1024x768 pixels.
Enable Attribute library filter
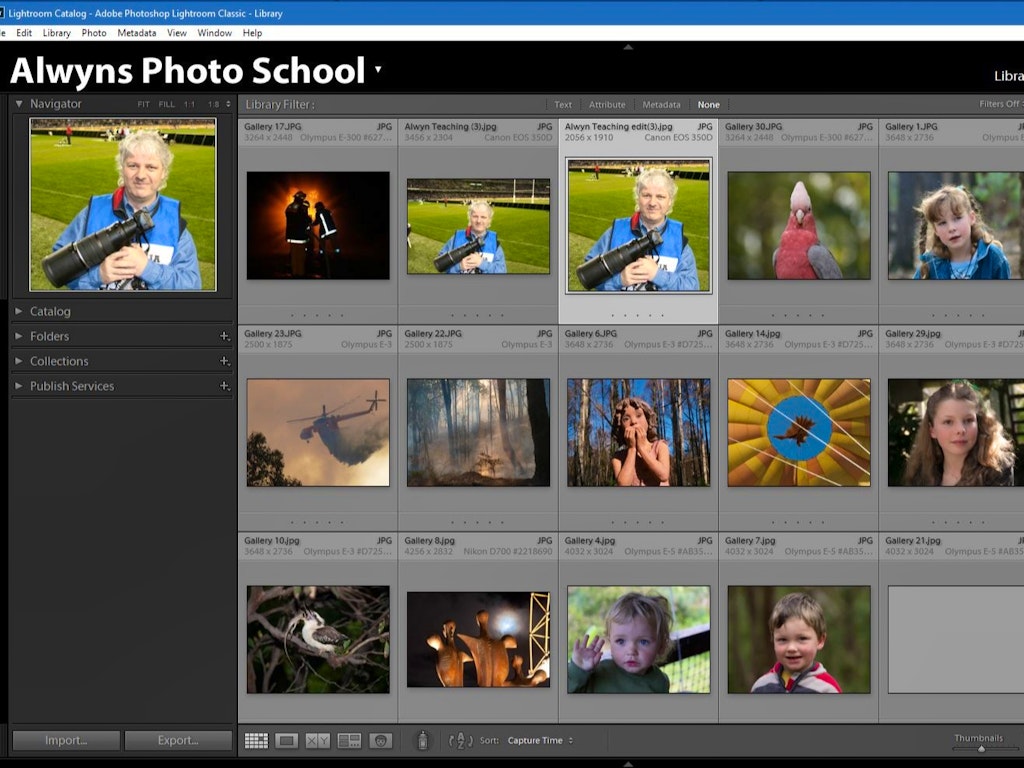point(607,104)
